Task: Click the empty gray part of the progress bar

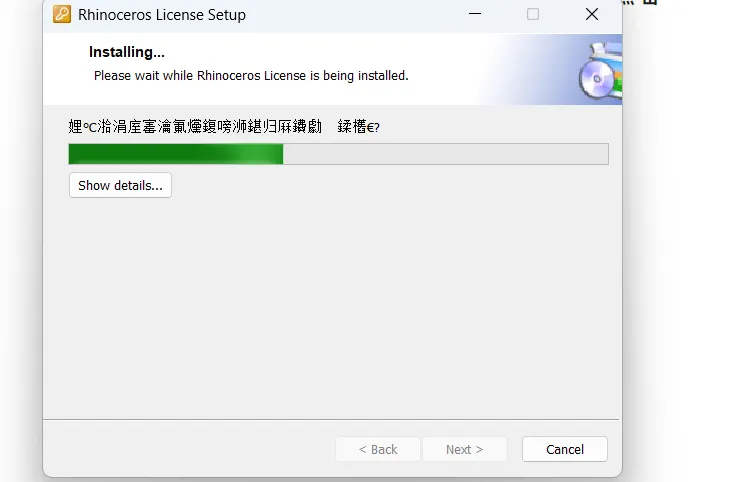Action: pyautogui.click(x=446, y=154)
